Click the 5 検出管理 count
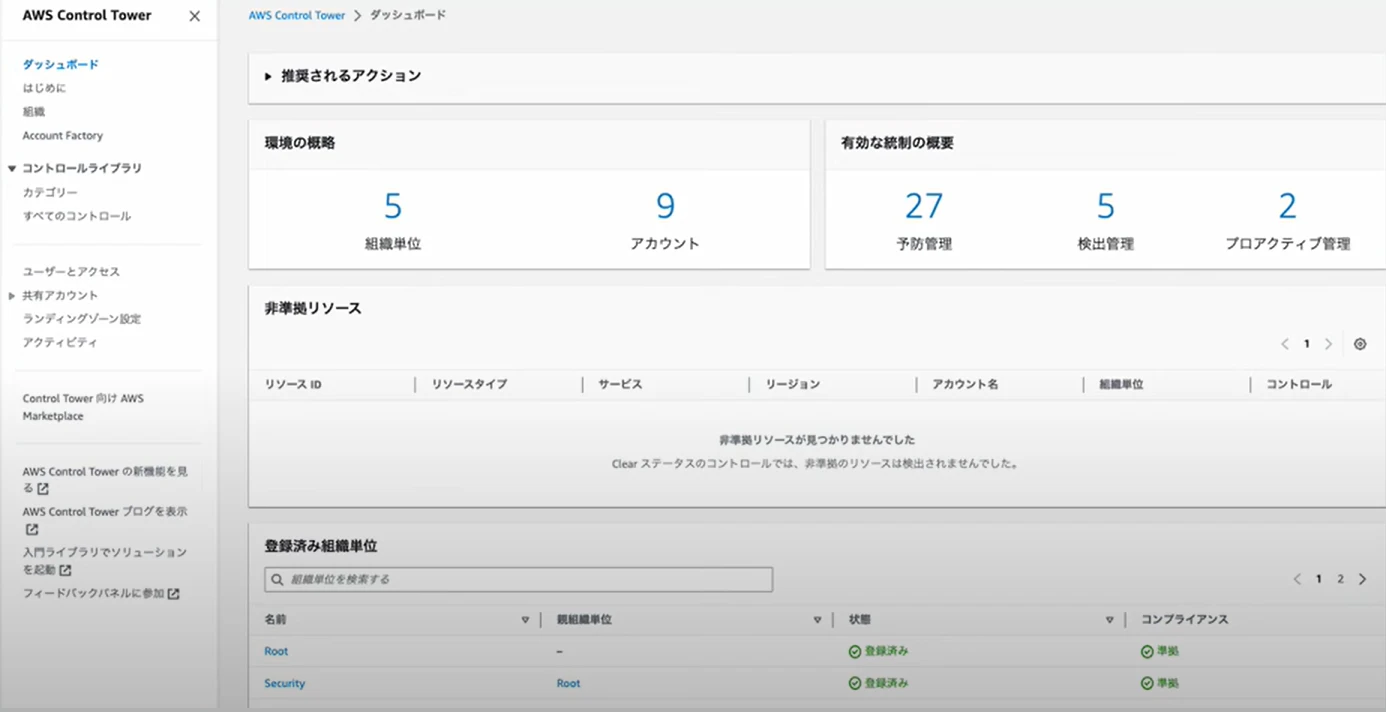This screenshot has width=1386, height=712. [x=1105, y=206]
